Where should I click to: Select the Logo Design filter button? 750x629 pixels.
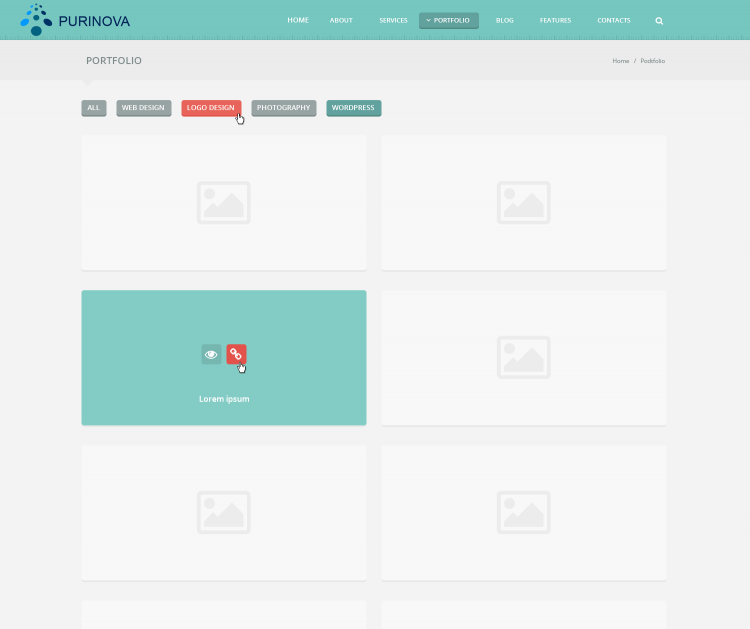210,108
